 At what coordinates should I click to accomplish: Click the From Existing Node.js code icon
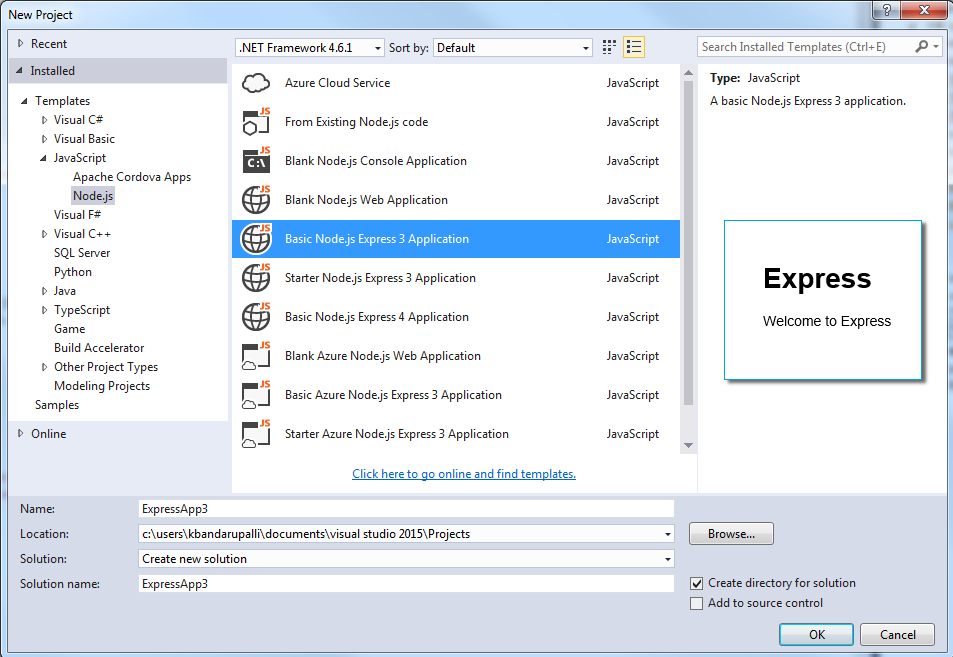coord(256,122)
